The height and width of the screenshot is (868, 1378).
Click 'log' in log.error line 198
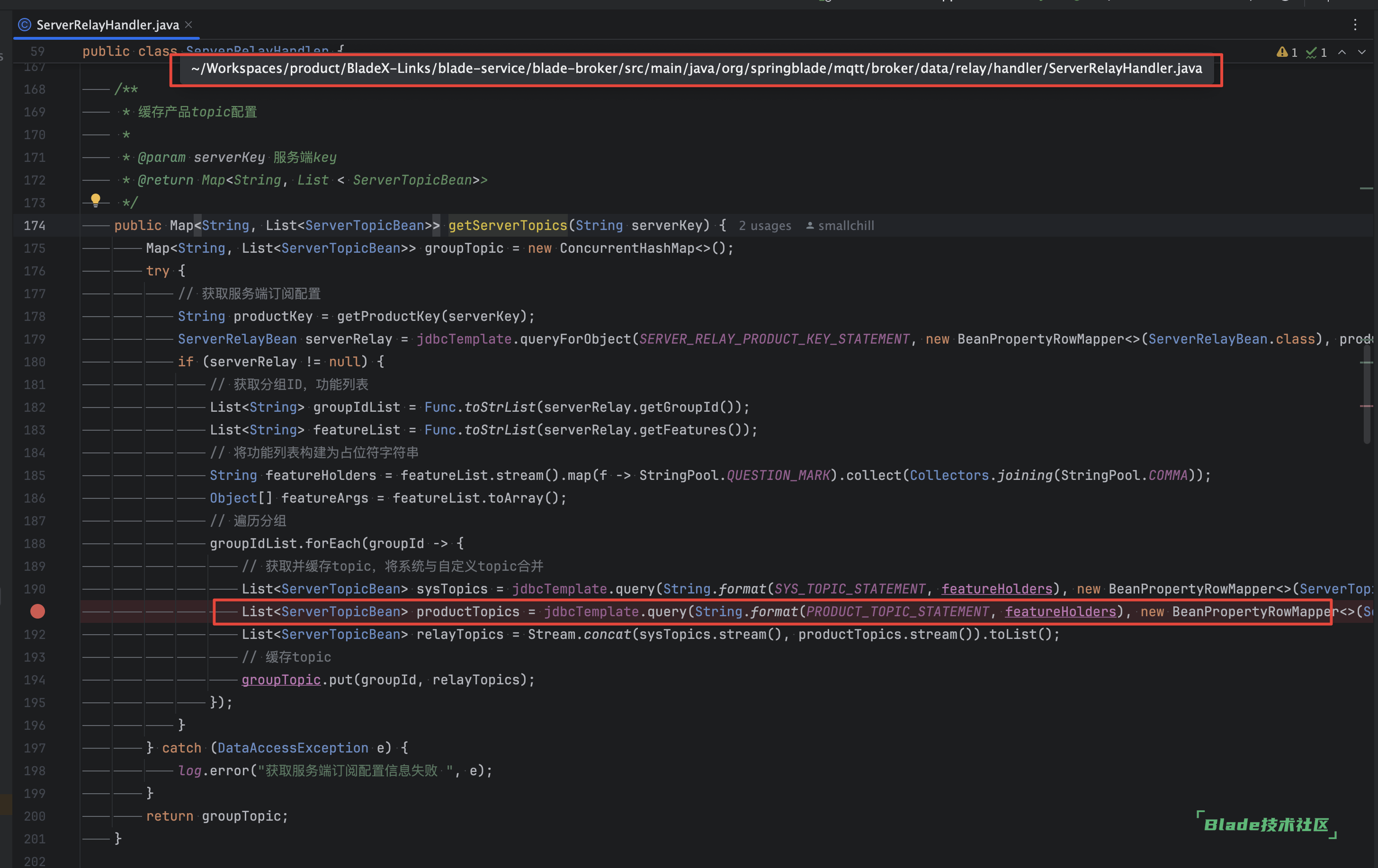[x=189, y=771]
